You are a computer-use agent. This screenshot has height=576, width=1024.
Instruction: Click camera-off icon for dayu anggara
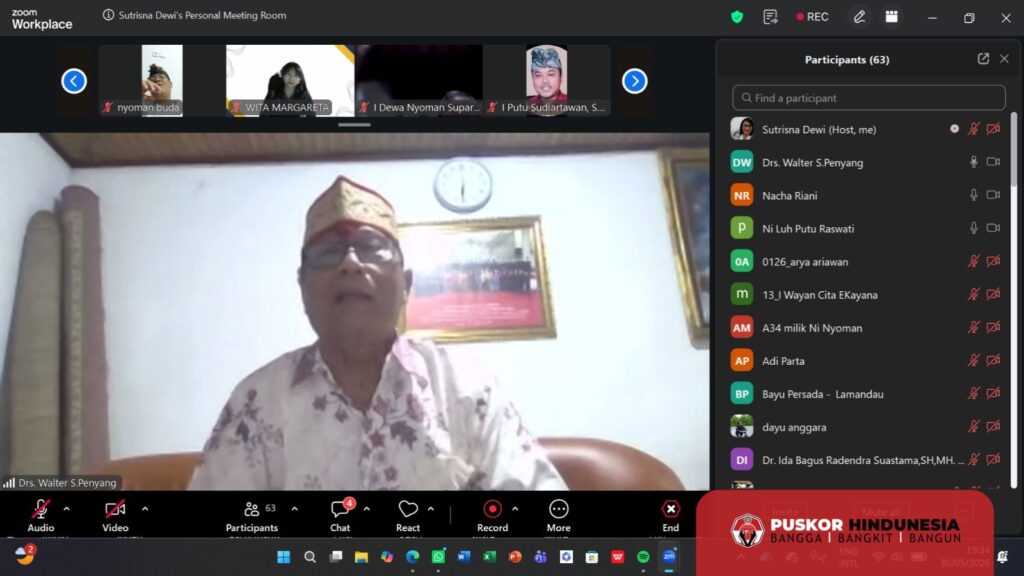993,426
